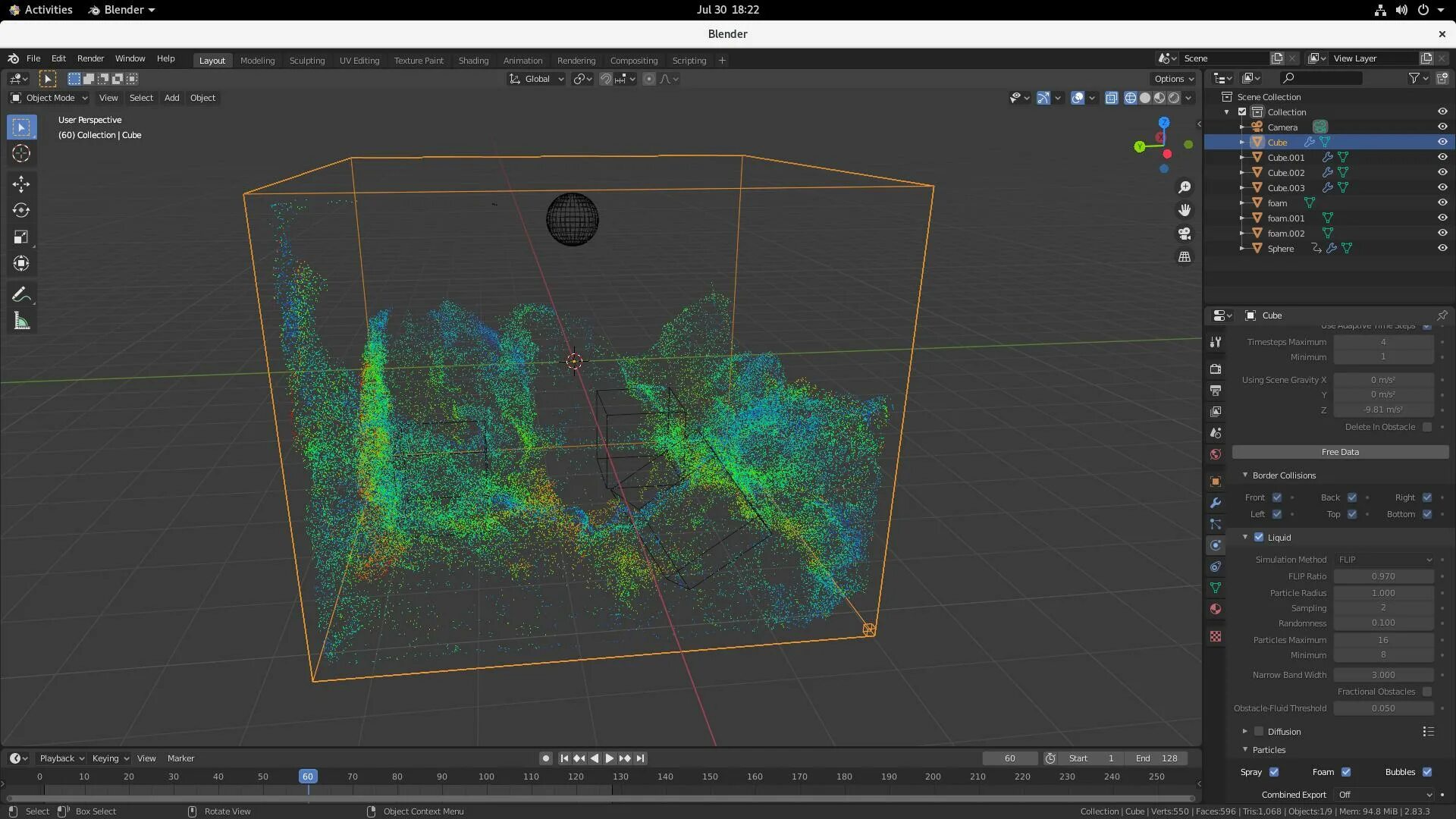
Task: Open the Render menu
Action: click(x=90, y=58)
